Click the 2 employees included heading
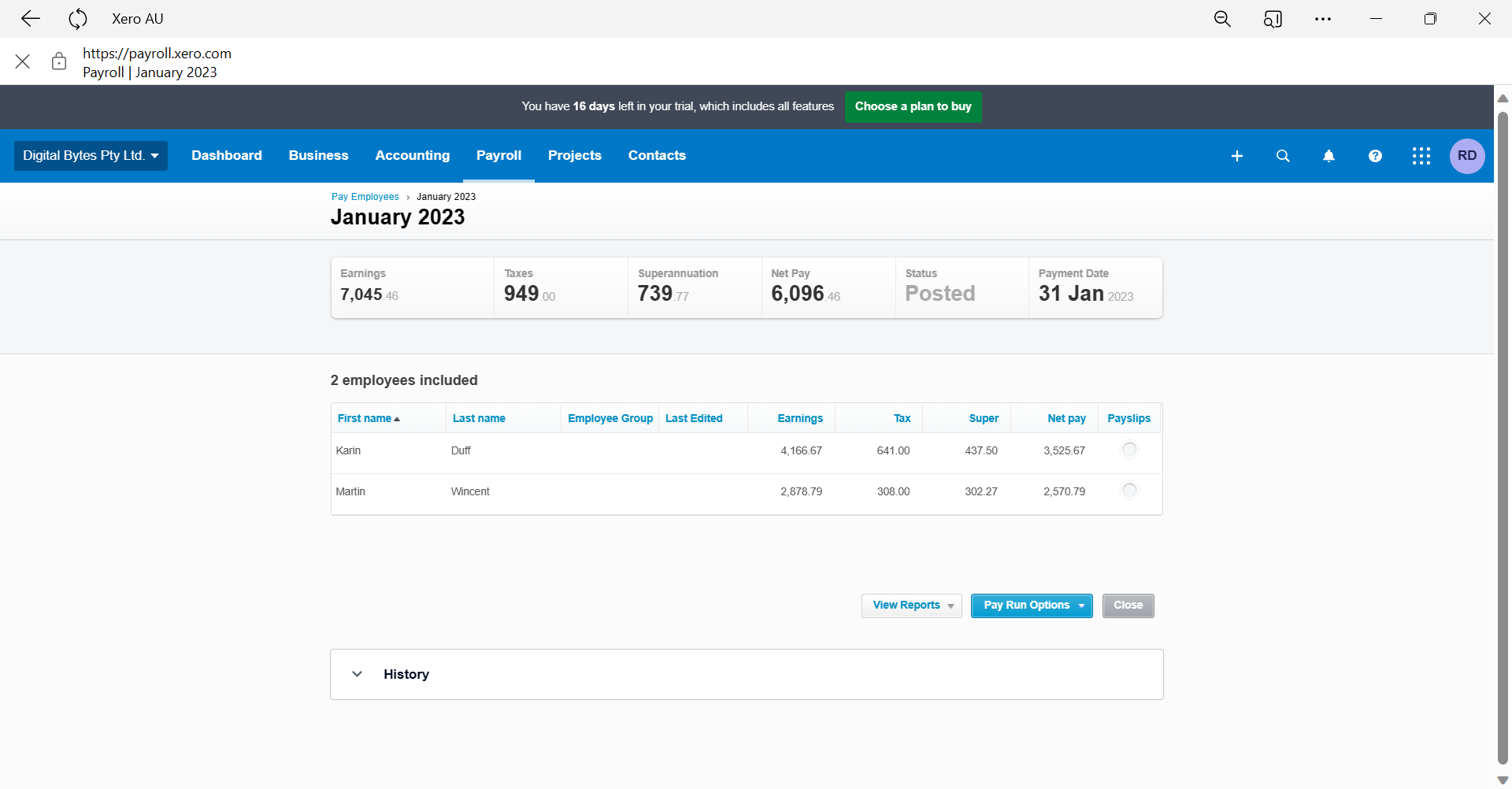Screen dimensions: 1512x789 (404, 380)
